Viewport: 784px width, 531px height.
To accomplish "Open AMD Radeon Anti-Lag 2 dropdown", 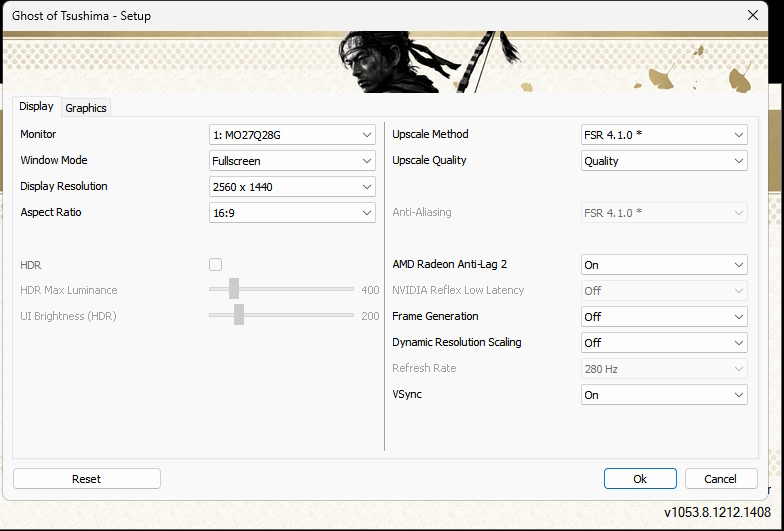I will click(664, 265).
